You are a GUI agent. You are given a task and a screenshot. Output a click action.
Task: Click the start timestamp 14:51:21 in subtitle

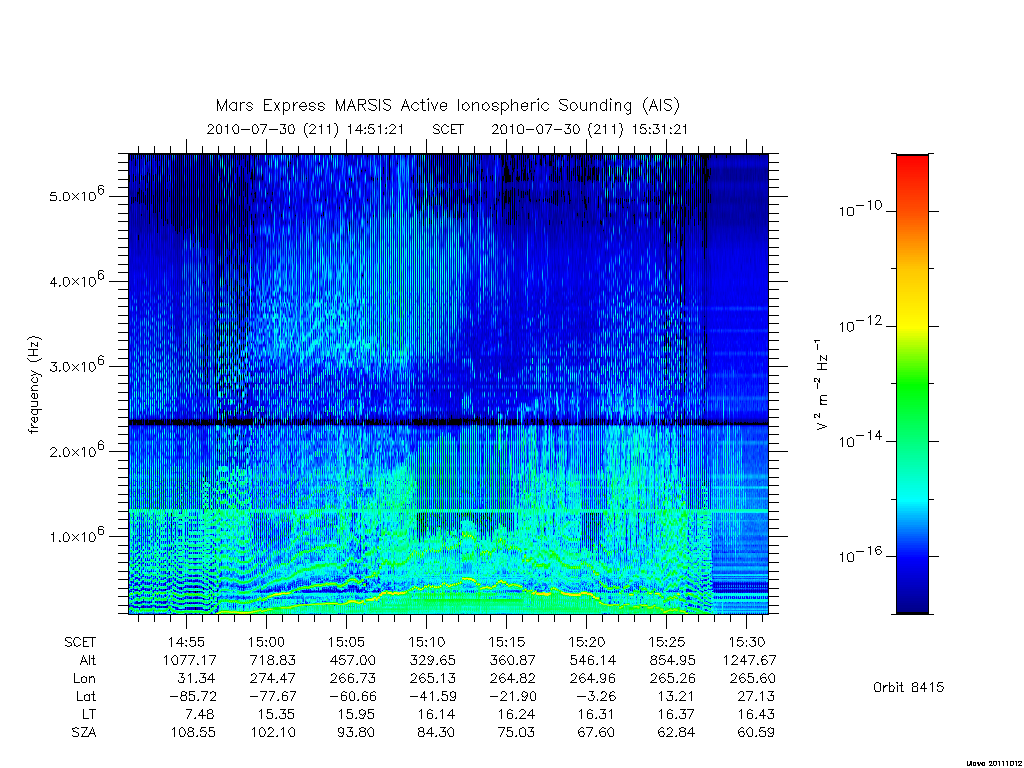pyautogui.click(x=376, y=129)
